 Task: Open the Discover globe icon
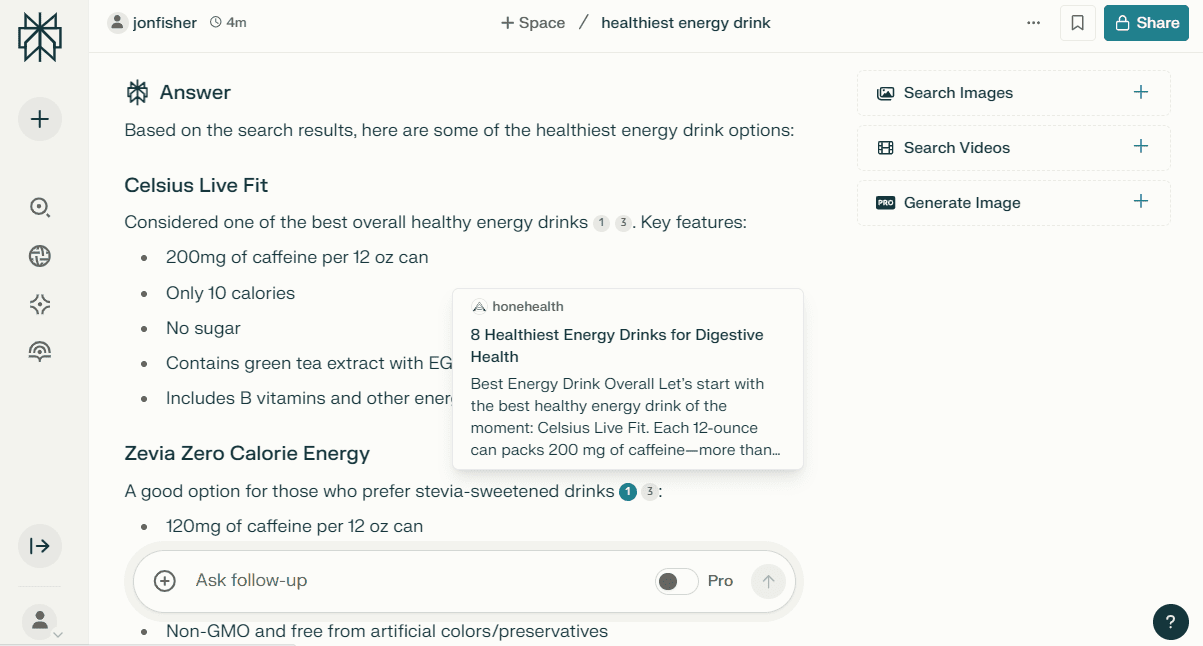click(x=40, y=256)
